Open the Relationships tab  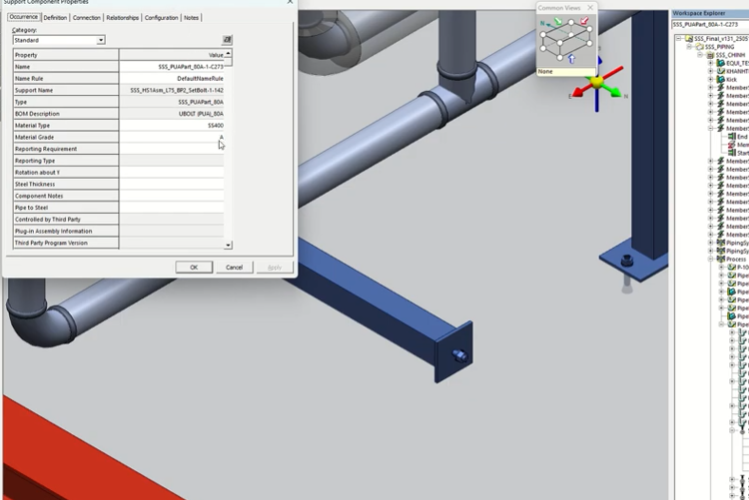(x=122, y=18)
